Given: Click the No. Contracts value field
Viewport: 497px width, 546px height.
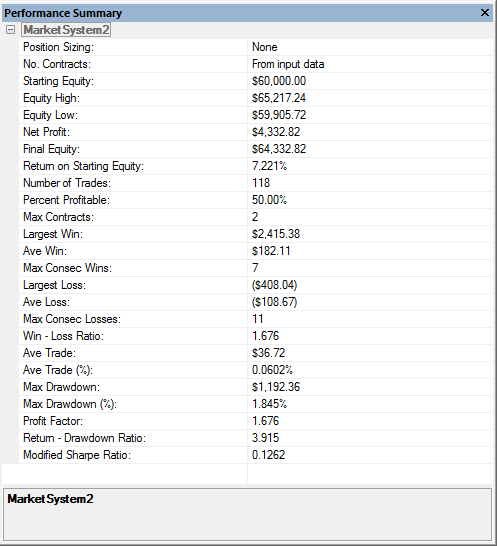Looking at the screenshot, I should point(371,64).
